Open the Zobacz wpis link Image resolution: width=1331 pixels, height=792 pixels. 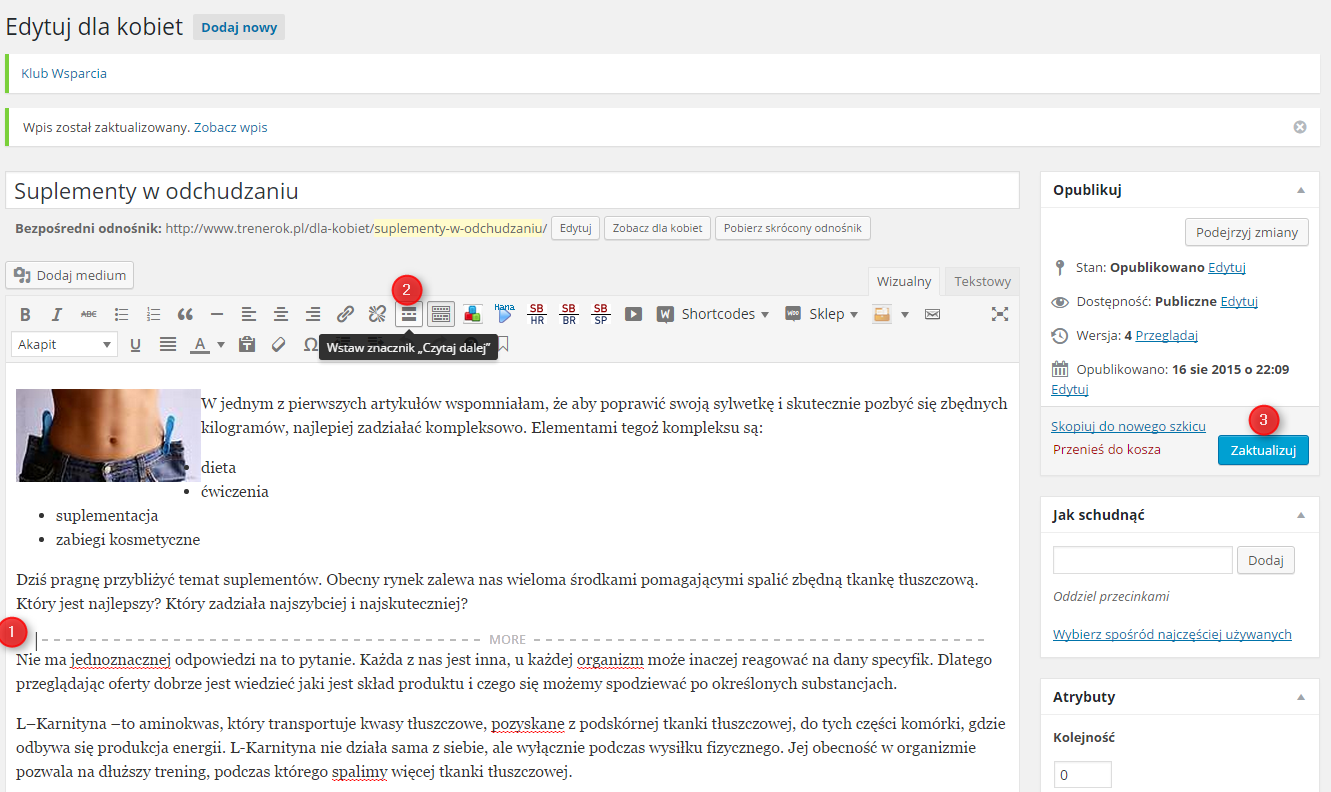[231, 127]
